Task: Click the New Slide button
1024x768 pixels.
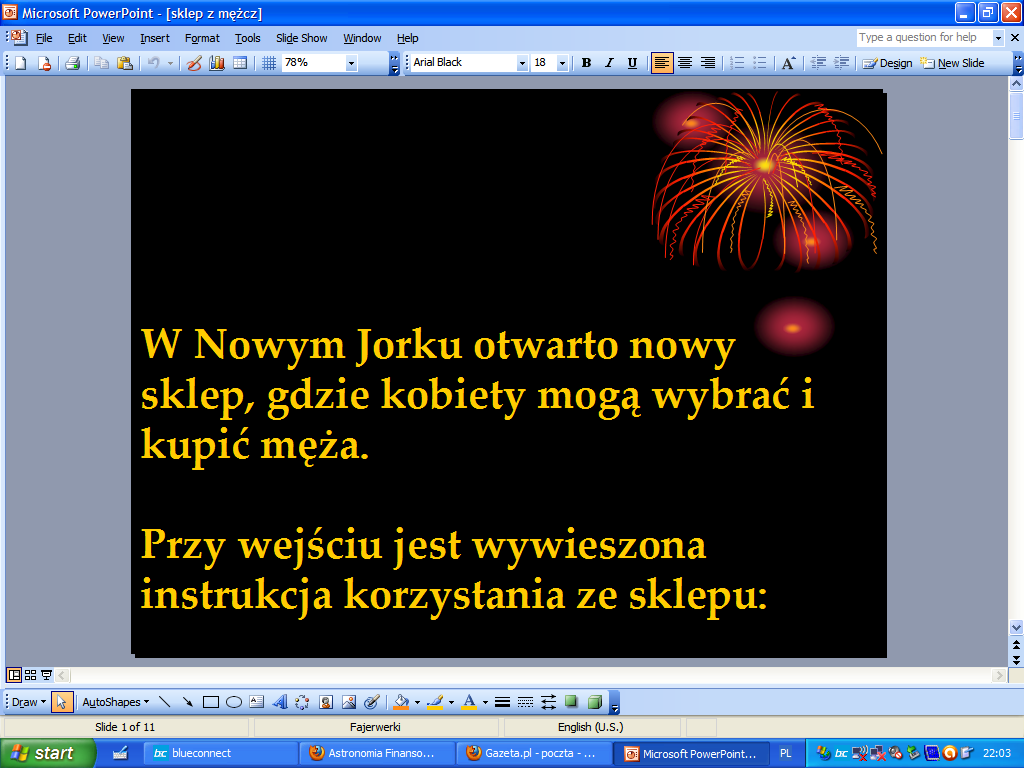Action: click(x=952, y=63)
